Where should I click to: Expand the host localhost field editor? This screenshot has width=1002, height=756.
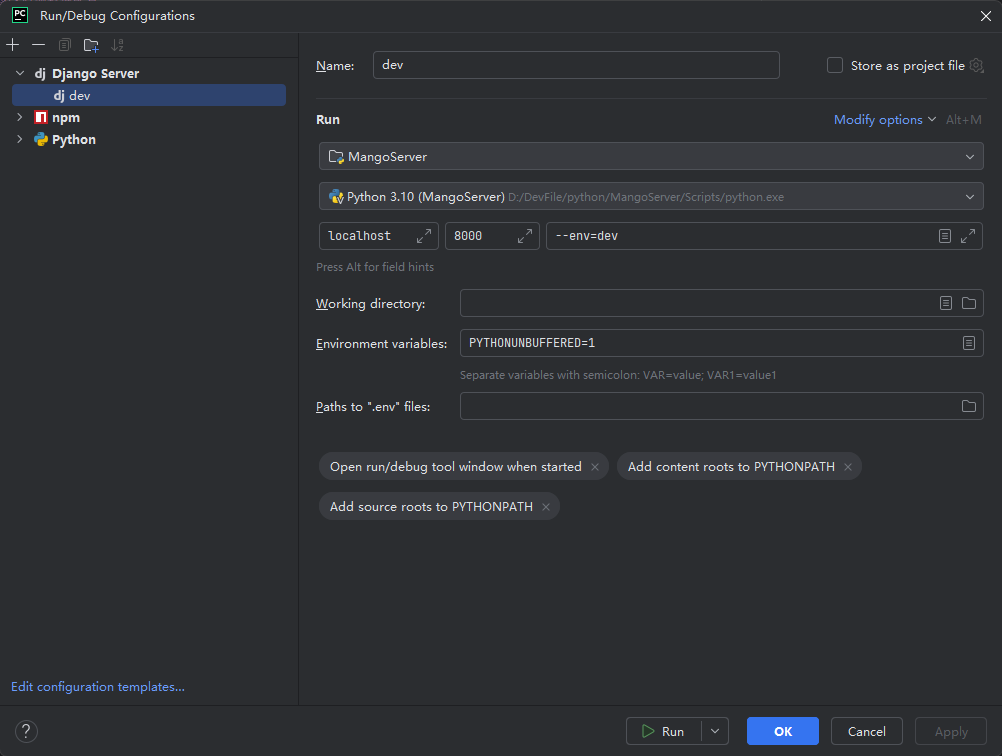click(x=424, y=236)
